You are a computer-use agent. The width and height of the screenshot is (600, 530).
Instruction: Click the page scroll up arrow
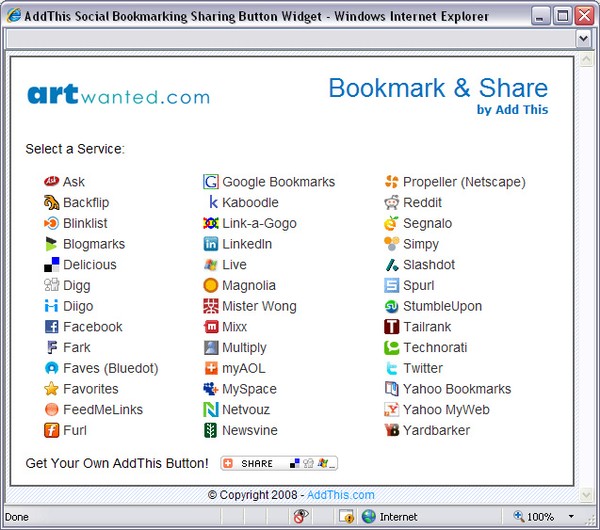tap(586, 60)
